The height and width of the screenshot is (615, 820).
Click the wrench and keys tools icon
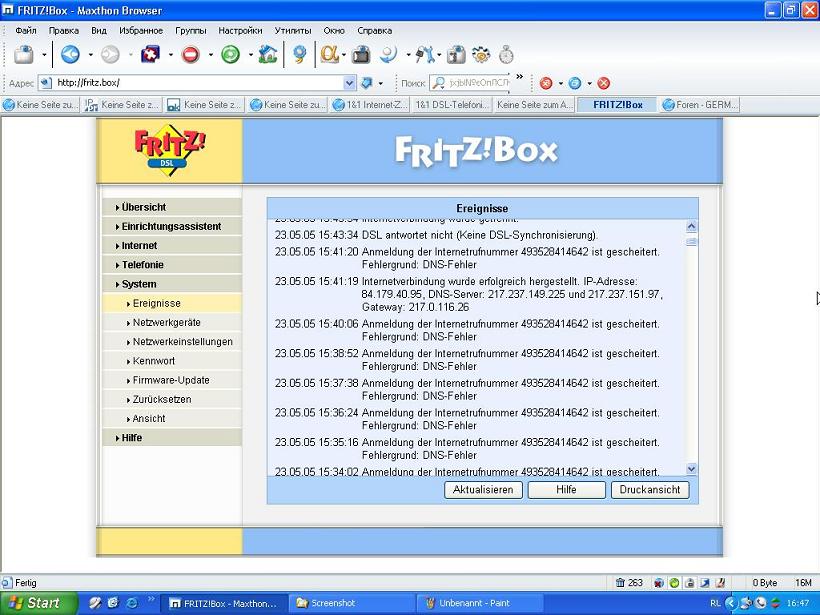(x=425, y=54)
